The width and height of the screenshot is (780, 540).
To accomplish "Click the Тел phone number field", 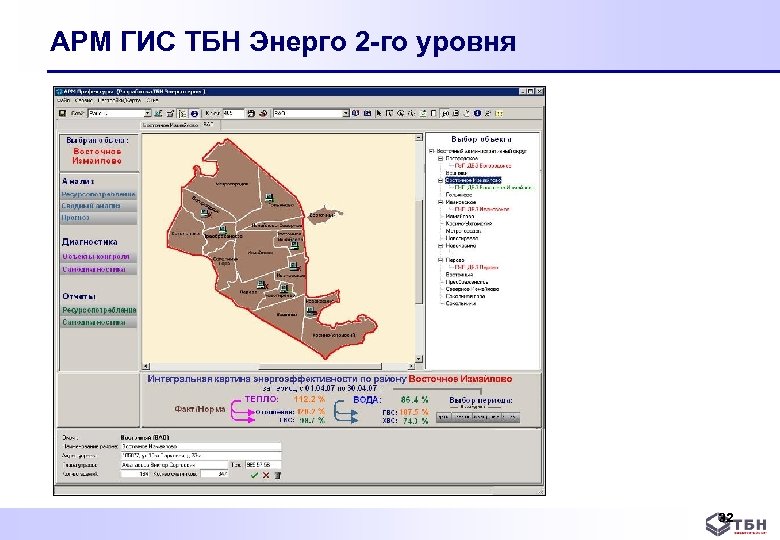I will [263, 465].
